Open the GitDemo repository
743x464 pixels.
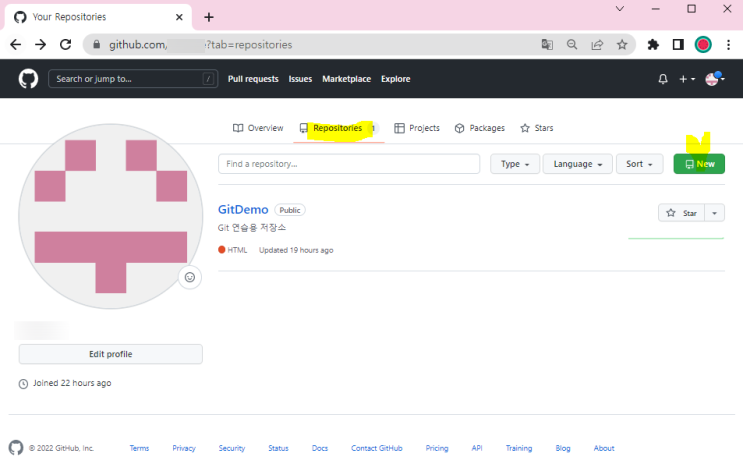pos(243,209)
